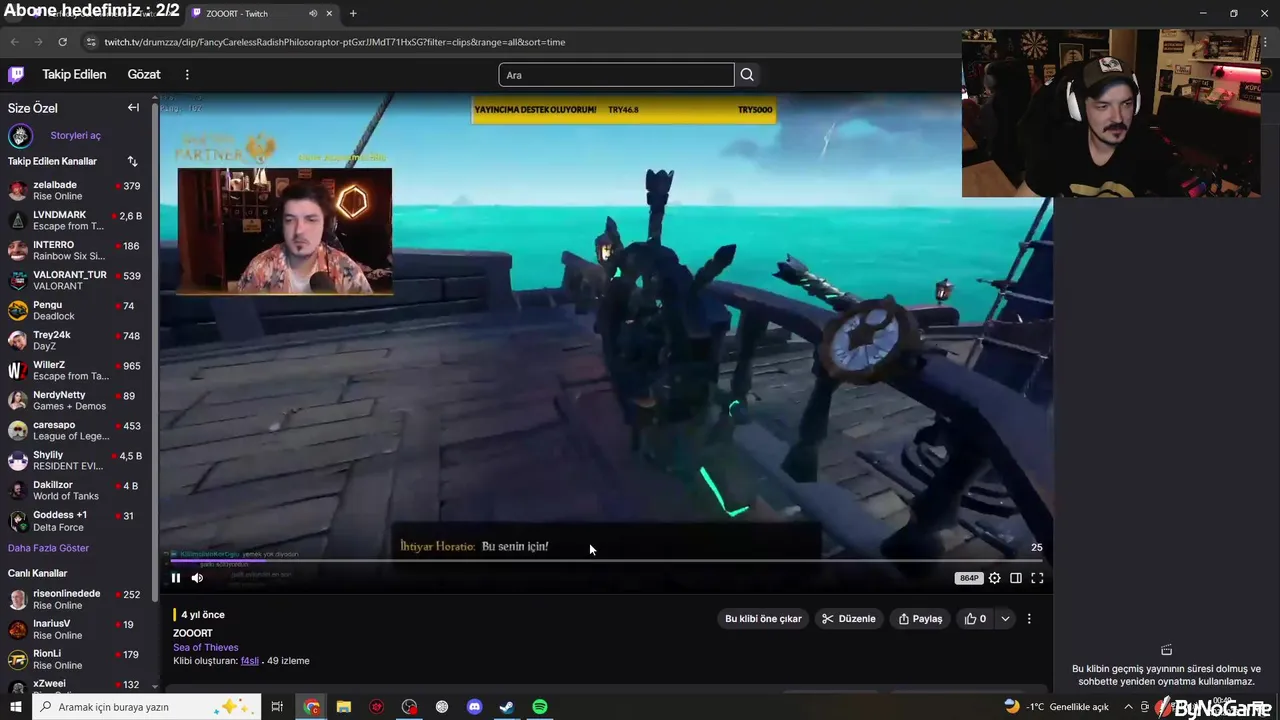Click Paylaş share button
This screenshot has height=720, width=1280.
pos(920,619)
